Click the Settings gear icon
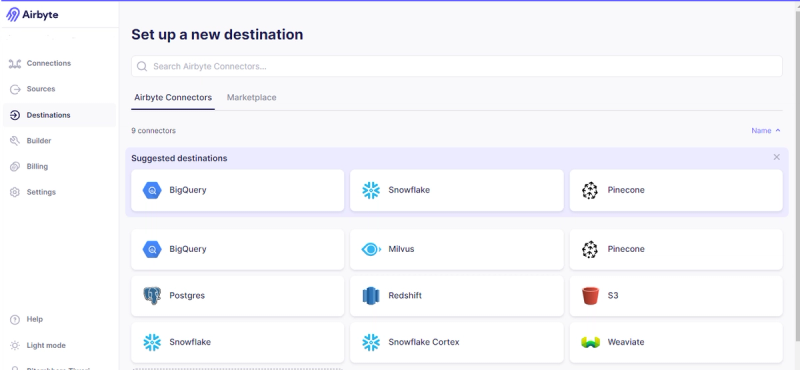 pos(15,192)
